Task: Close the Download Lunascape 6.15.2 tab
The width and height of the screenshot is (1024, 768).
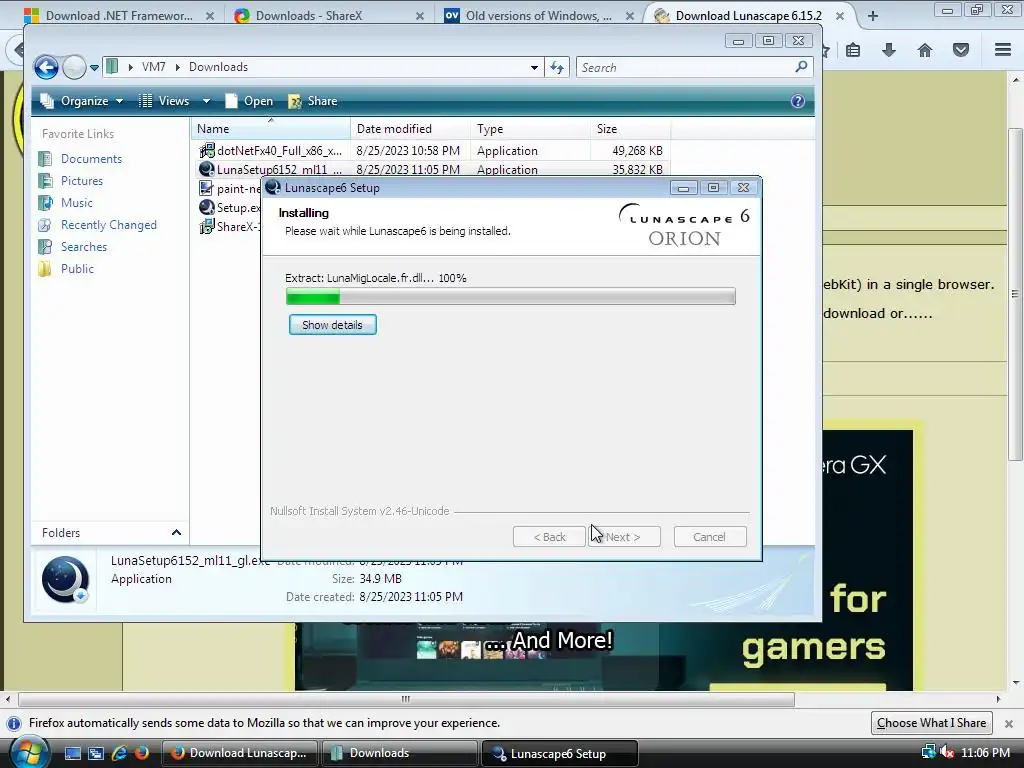Action: coord(840,16)
